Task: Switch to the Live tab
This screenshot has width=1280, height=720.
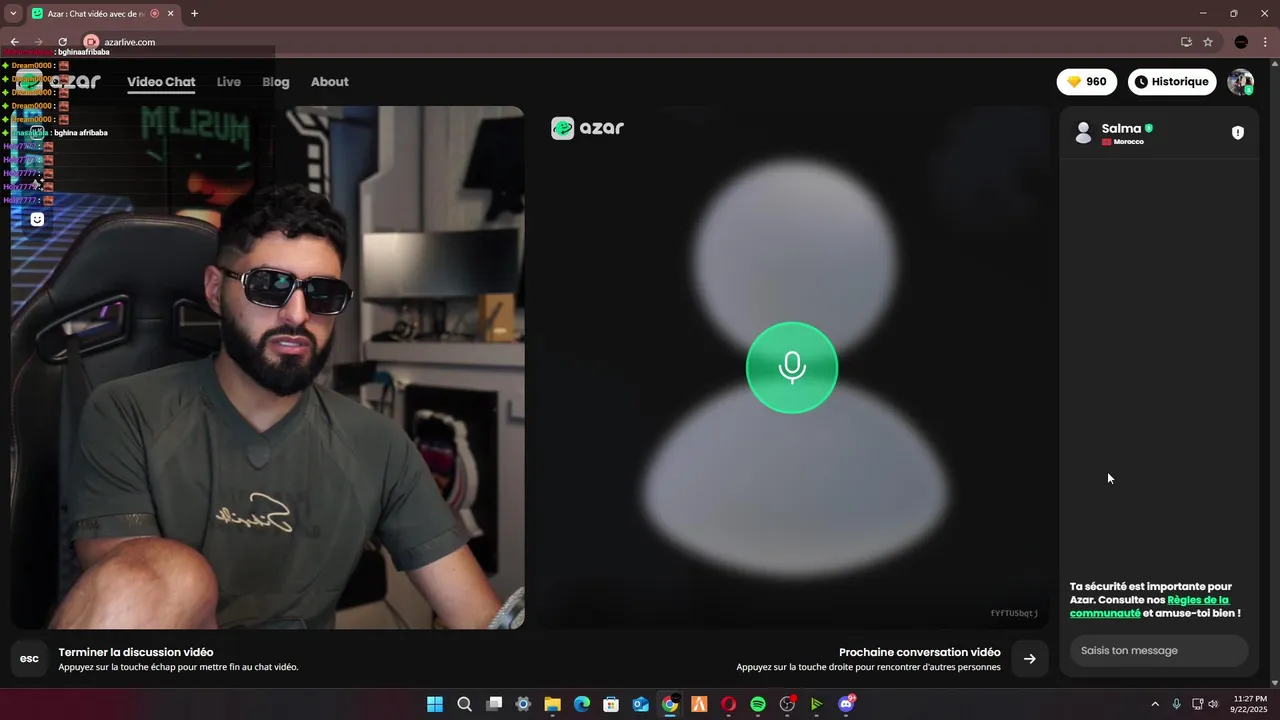Action: [229, 82]
